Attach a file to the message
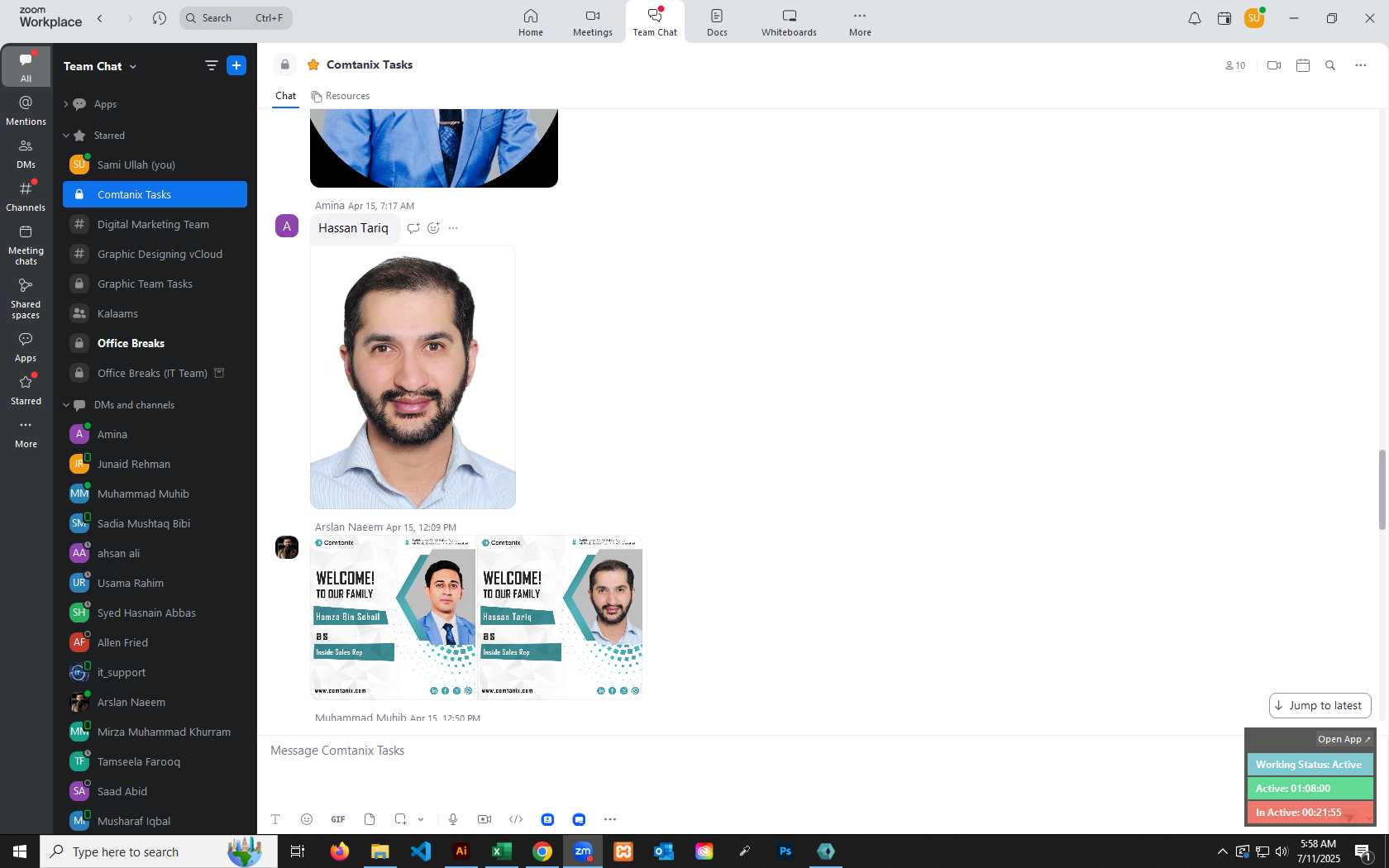The width and height of the screenshot is (1389, 868). tap(370, 819)
